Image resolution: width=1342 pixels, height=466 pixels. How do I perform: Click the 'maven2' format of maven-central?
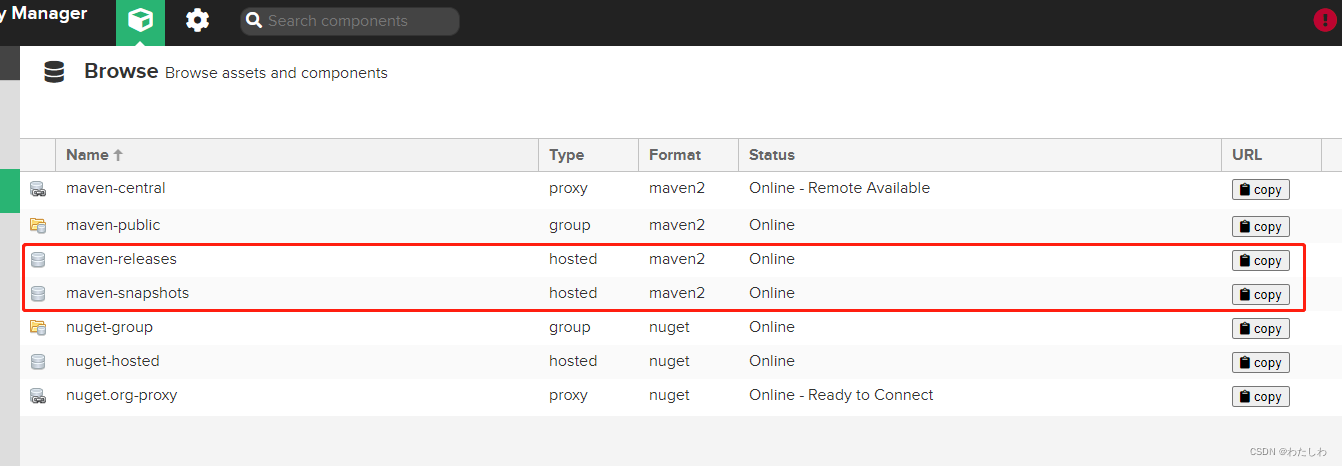[677, 188]
